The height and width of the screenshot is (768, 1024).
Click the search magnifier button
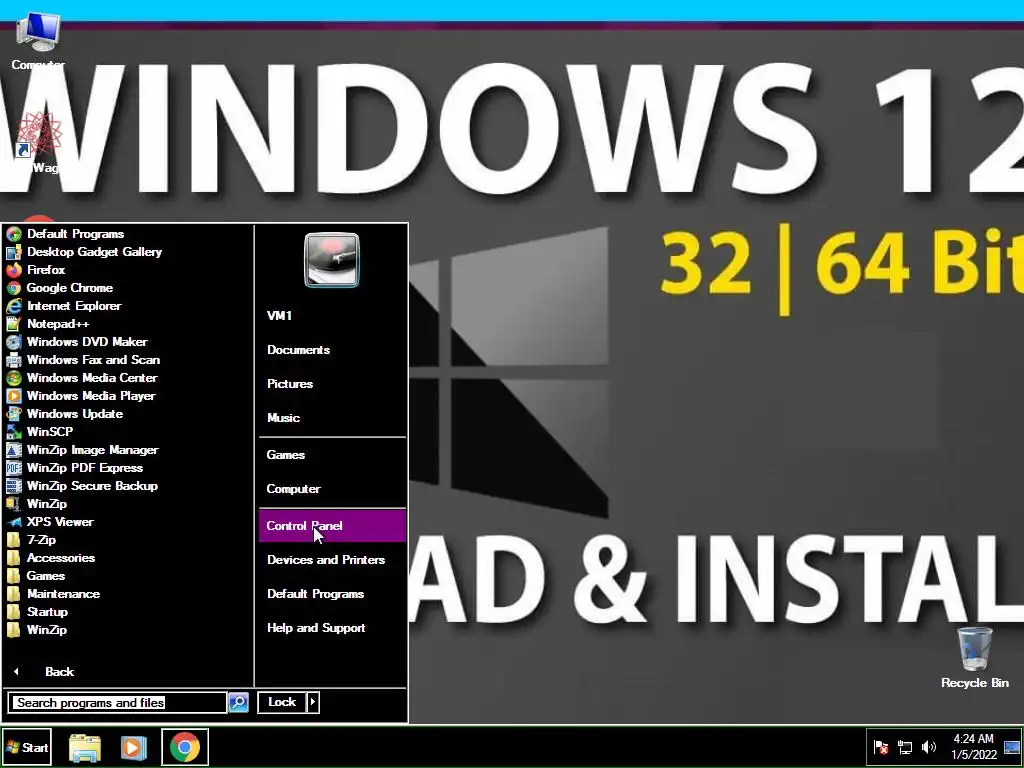click(x=238, y=702)
